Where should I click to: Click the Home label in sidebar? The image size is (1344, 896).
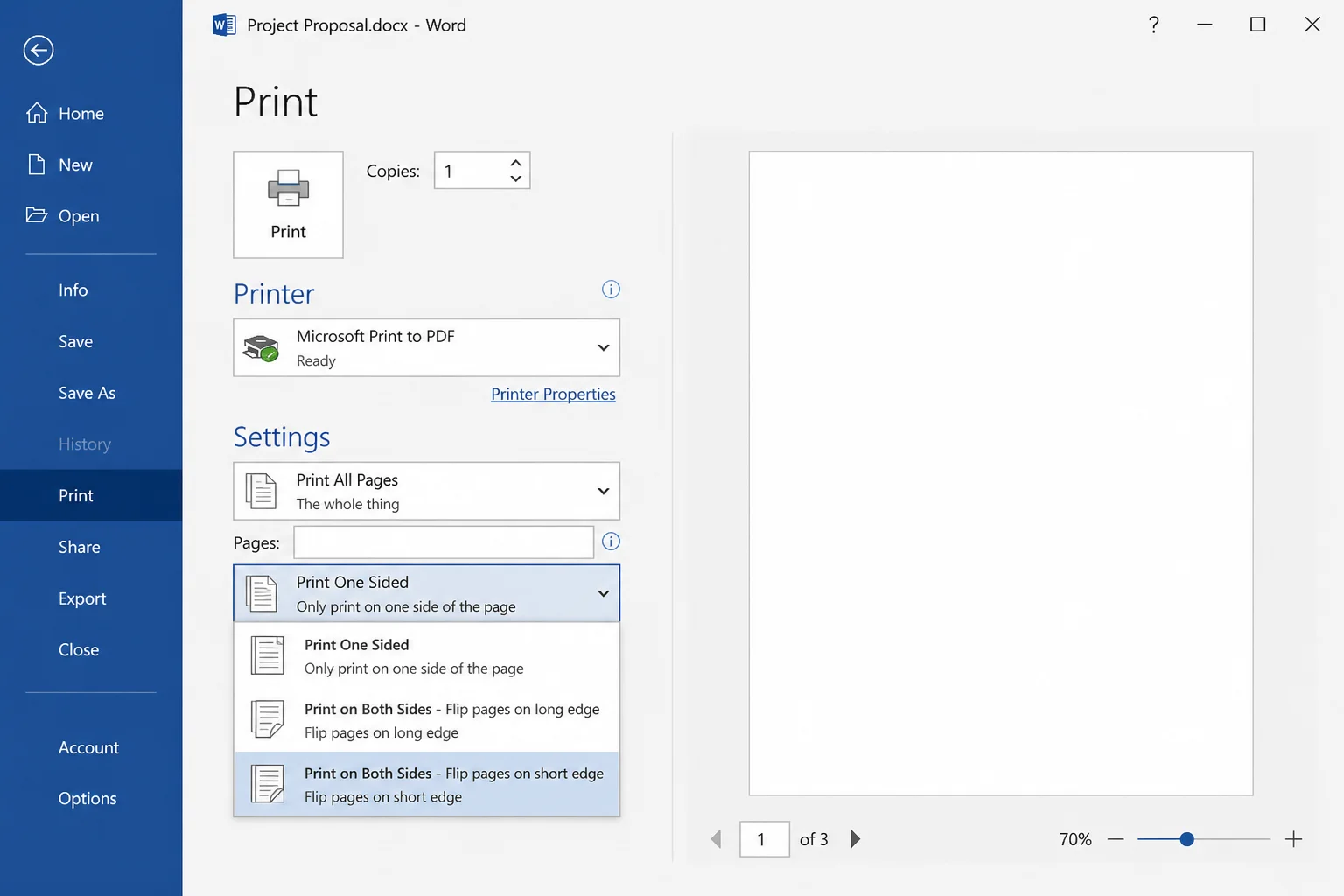tap(81, 114)
